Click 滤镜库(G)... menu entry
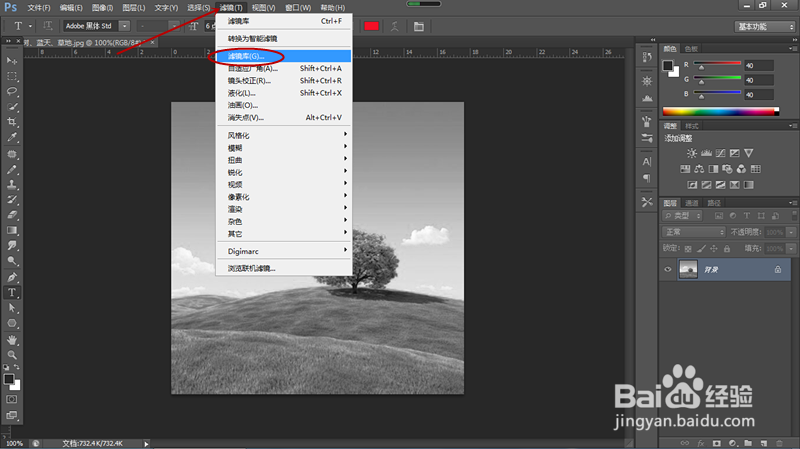 (284, 56)
